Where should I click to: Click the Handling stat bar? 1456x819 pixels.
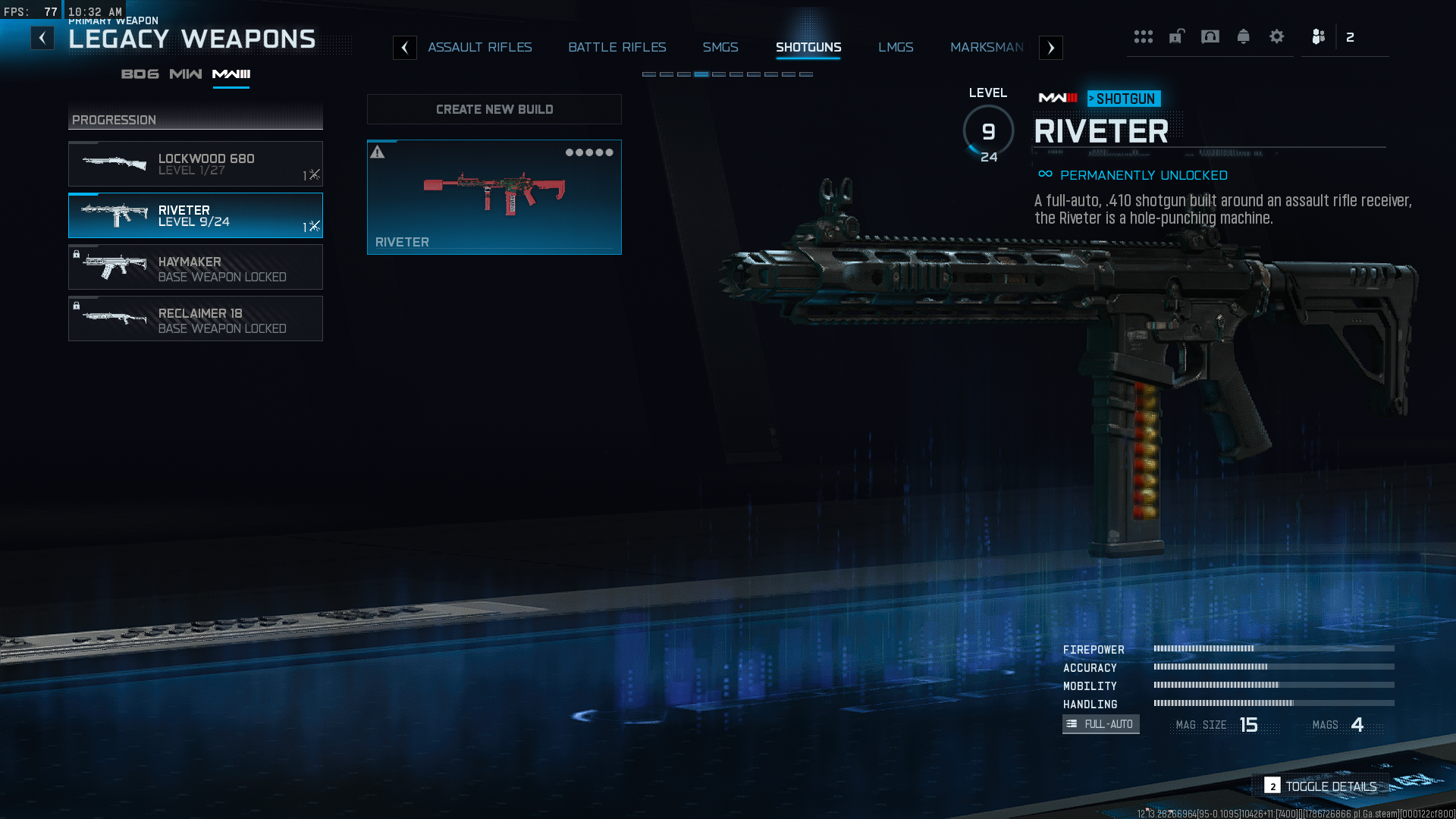(x=1274, y=704)
